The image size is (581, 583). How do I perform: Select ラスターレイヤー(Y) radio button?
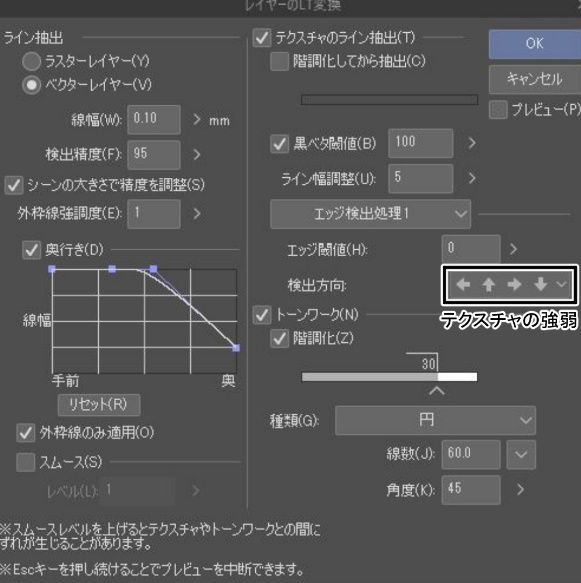[x=31, y=61]
